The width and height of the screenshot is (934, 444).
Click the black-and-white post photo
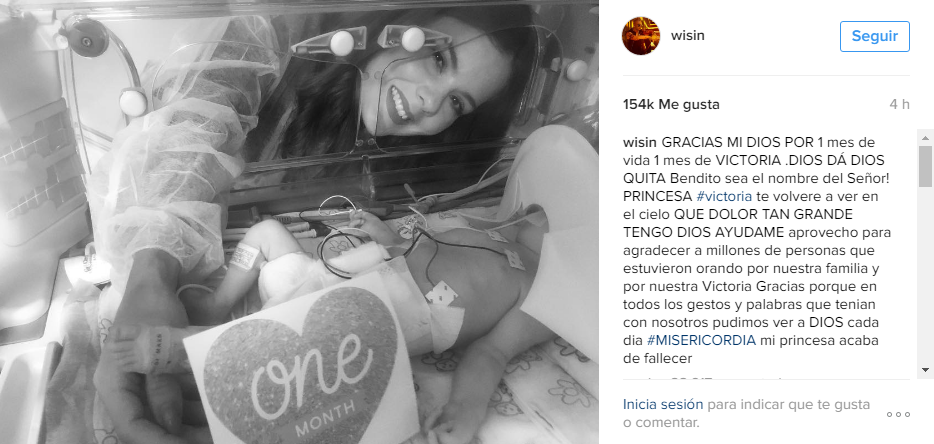coord(299,222)
